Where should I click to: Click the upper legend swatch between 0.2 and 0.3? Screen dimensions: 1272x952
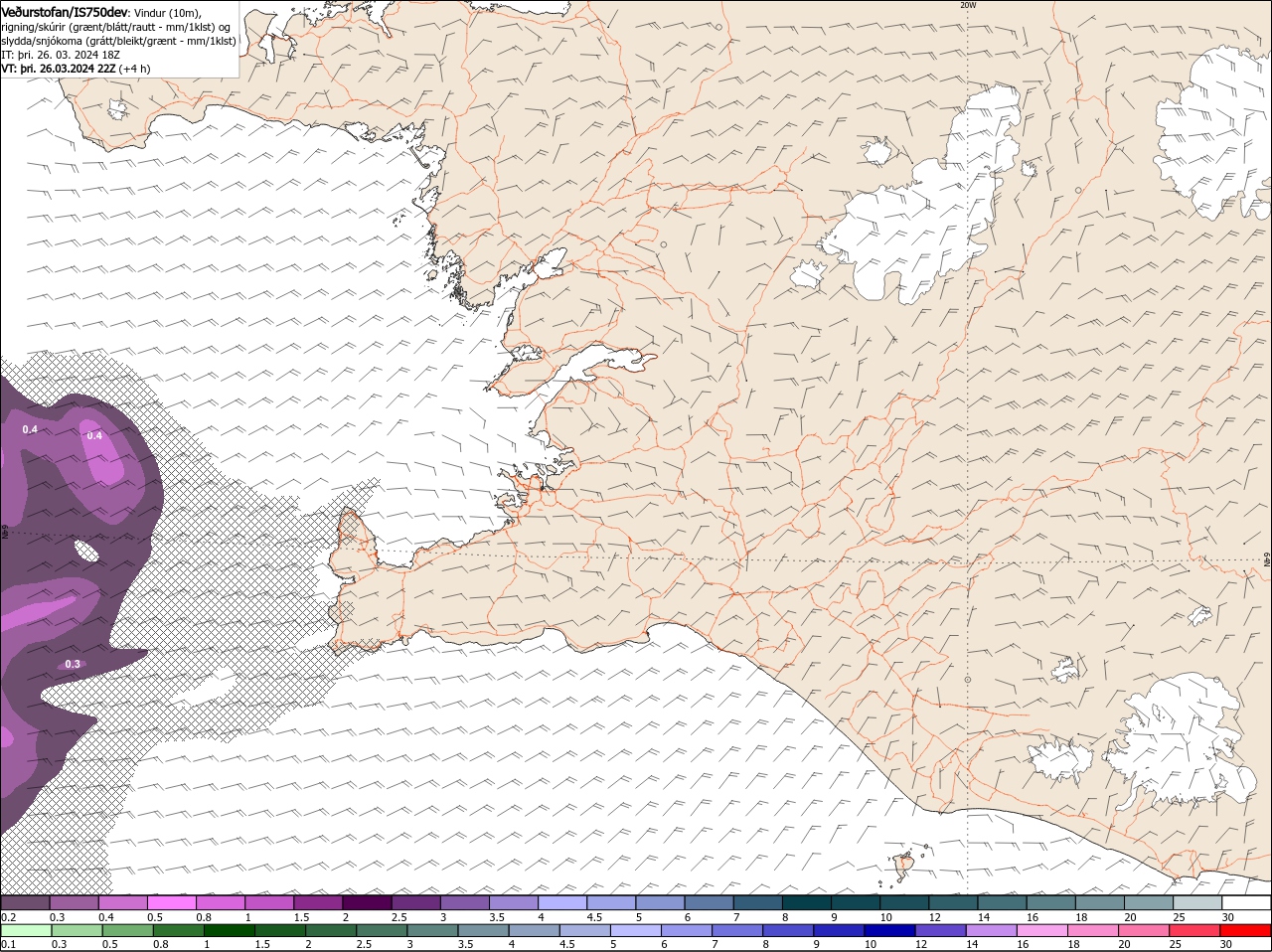point(25,902)
